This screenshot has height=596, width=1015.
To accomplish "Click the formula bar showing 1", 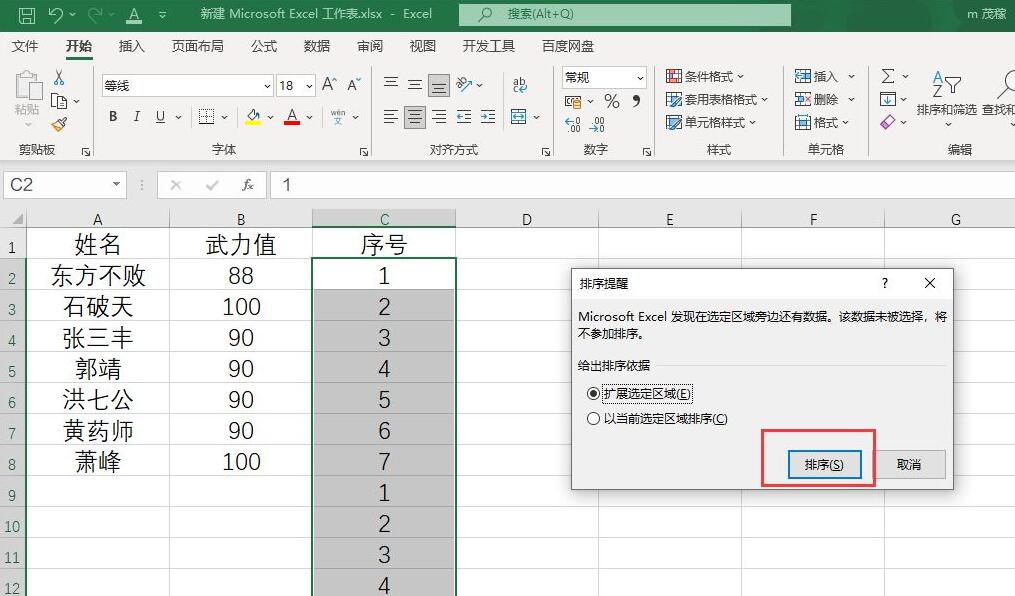I will tap(641, 185).
